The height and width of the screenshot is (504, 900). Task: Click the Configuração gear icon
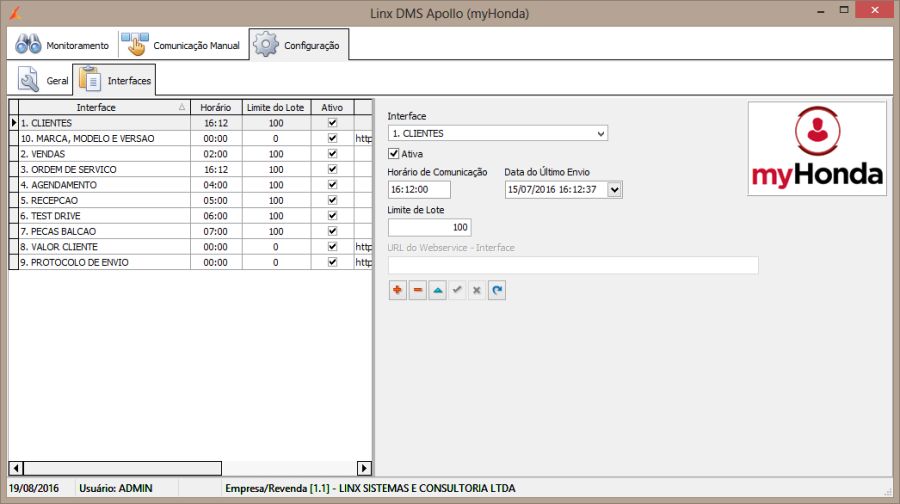pyautogui.click(x=266, y=44)
